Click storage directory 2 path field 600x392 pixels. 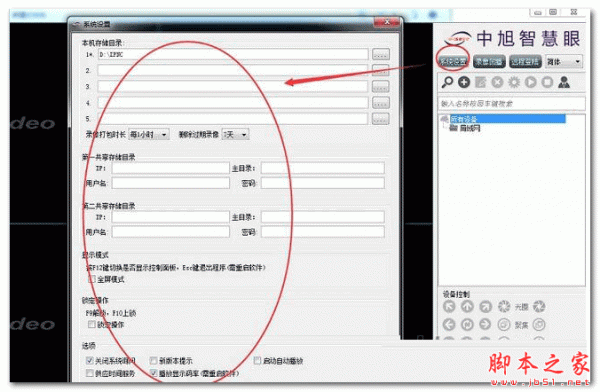233,70
